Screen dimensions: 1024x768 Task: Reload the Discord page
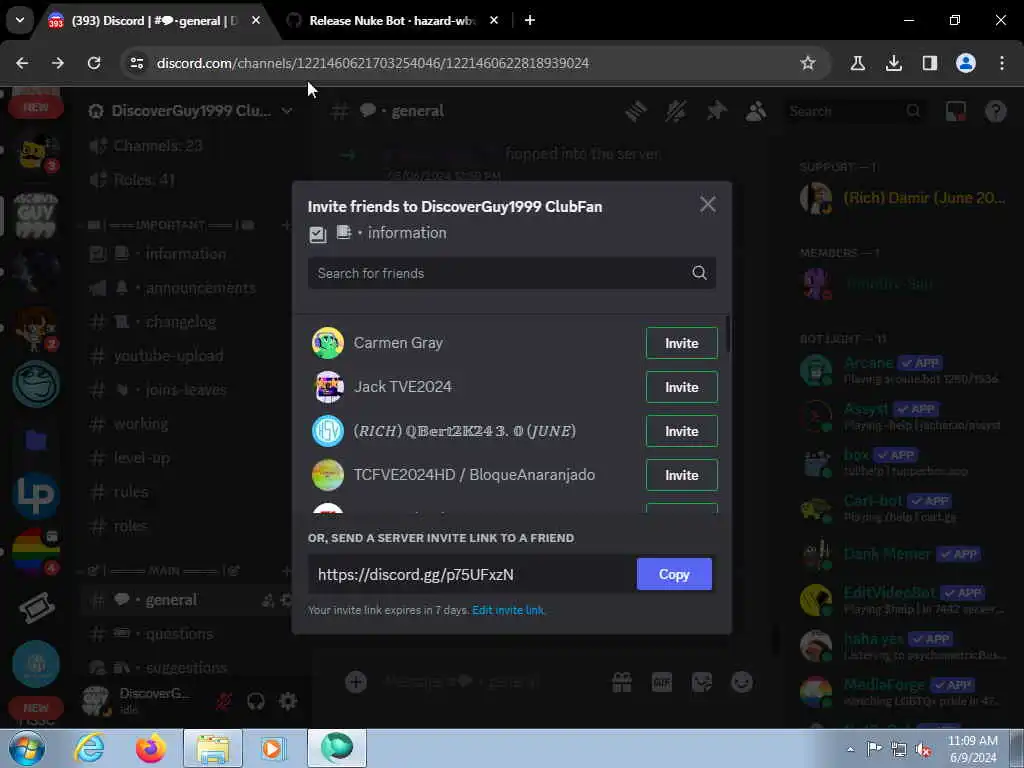click(94, 63)
